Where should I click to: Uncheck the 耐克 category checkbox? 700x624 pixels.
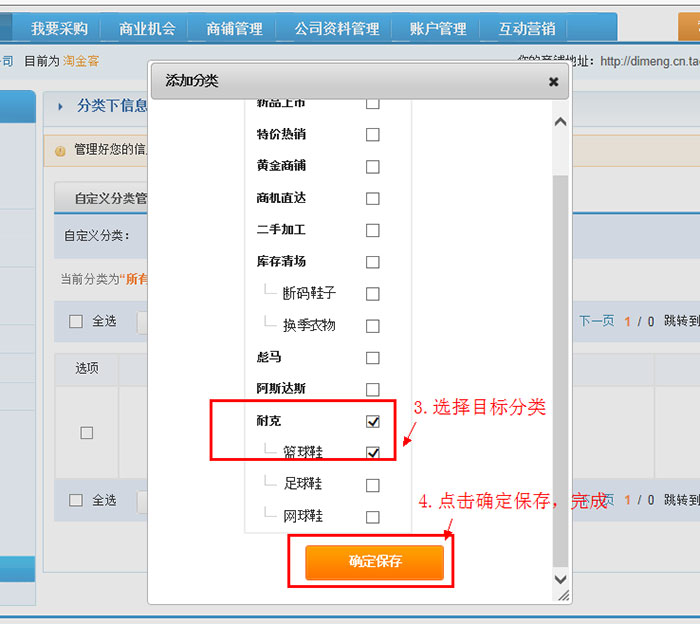(x=373, y=421)
